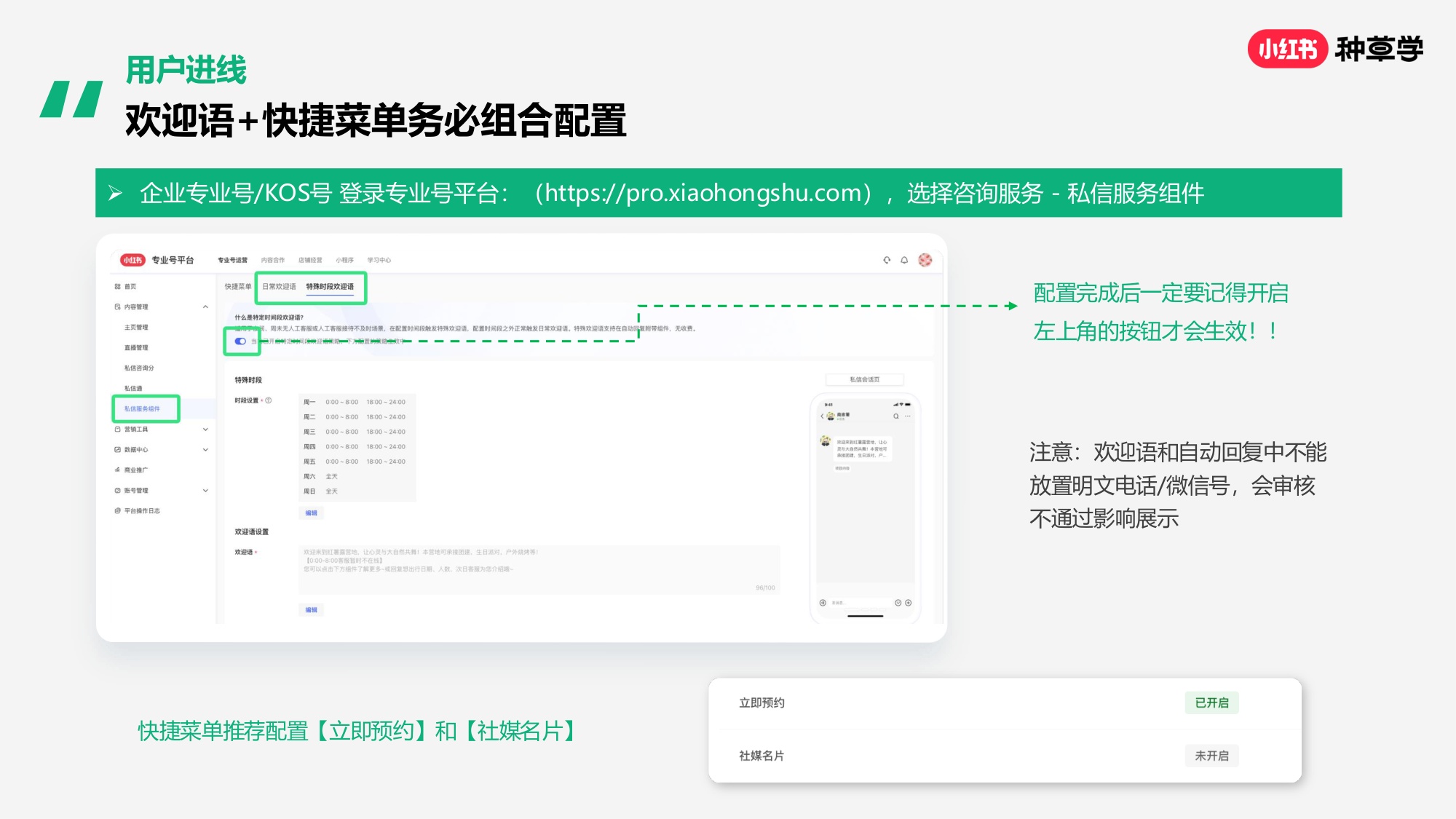Toggle 立即预约 已开启 status
The image size is (1456, 819).
click(1212, 703)
